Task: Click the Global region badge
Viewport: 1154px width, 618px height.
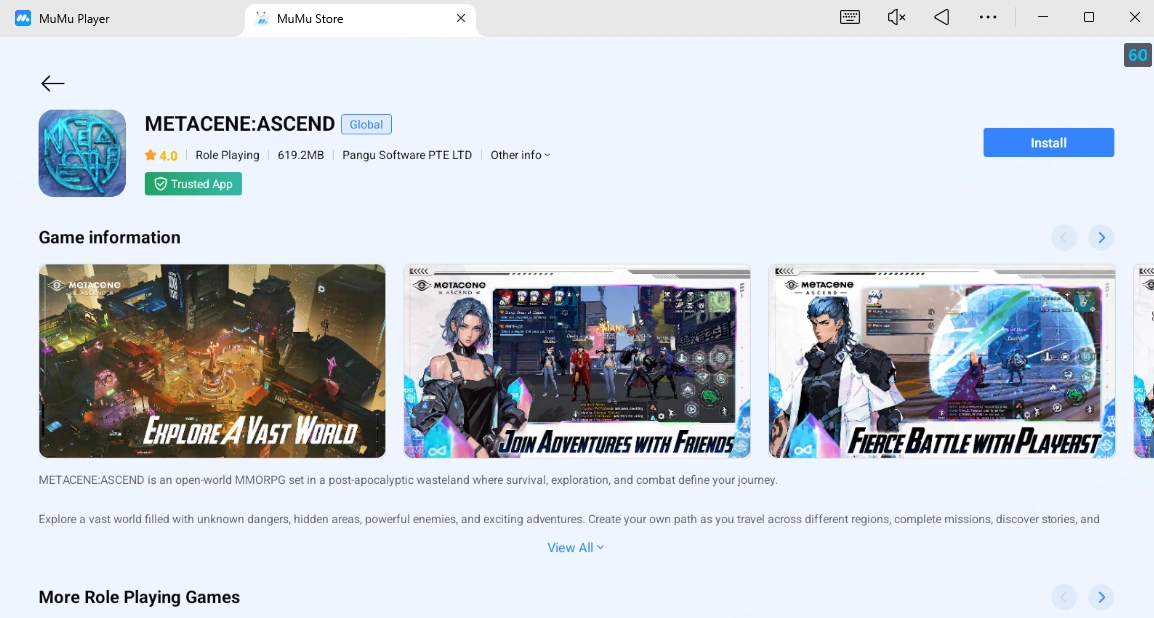Action: (x=367, y=124)
